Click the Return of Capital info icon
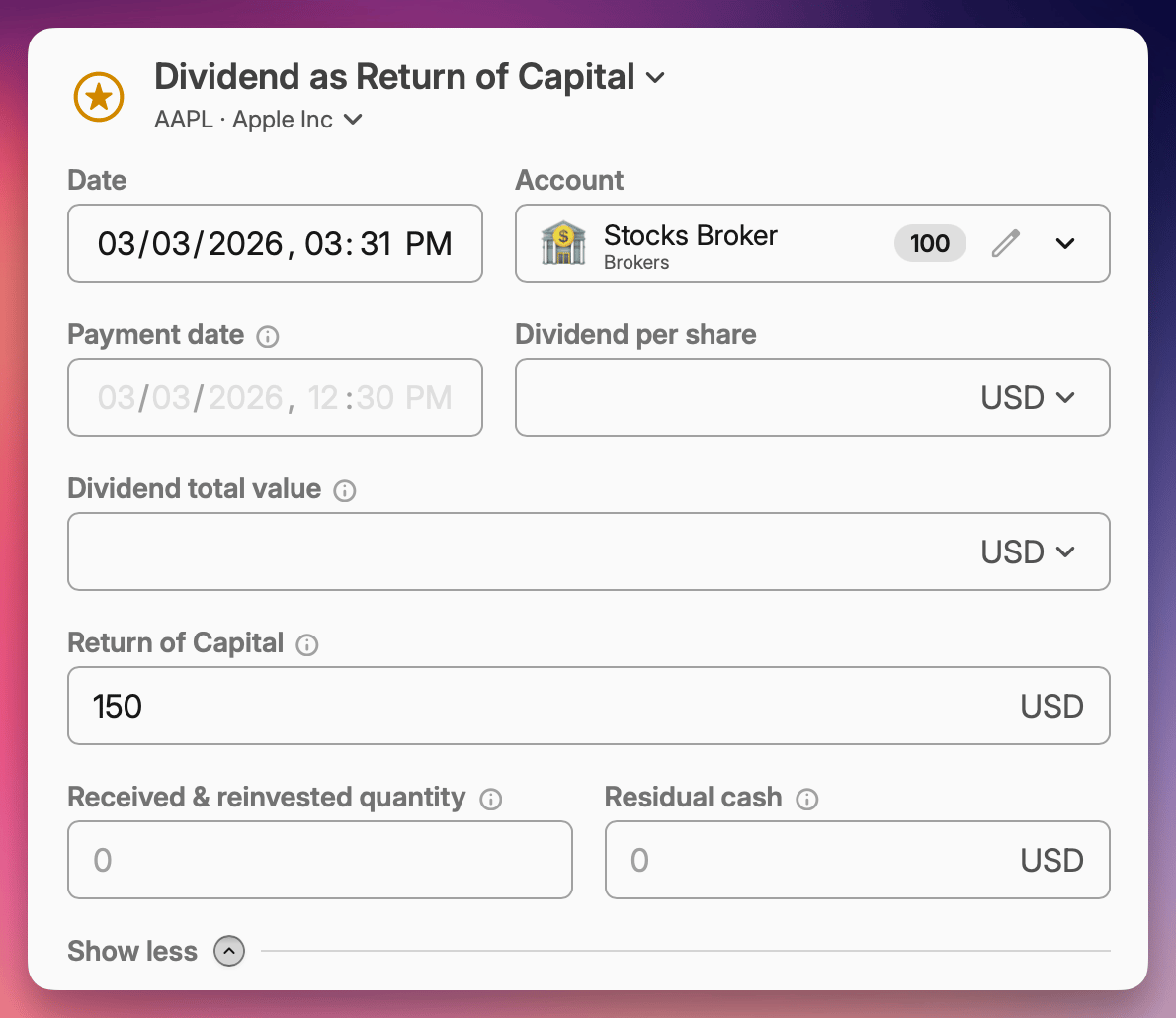This screenshot has height=1018, width=1176. point(307,644)
